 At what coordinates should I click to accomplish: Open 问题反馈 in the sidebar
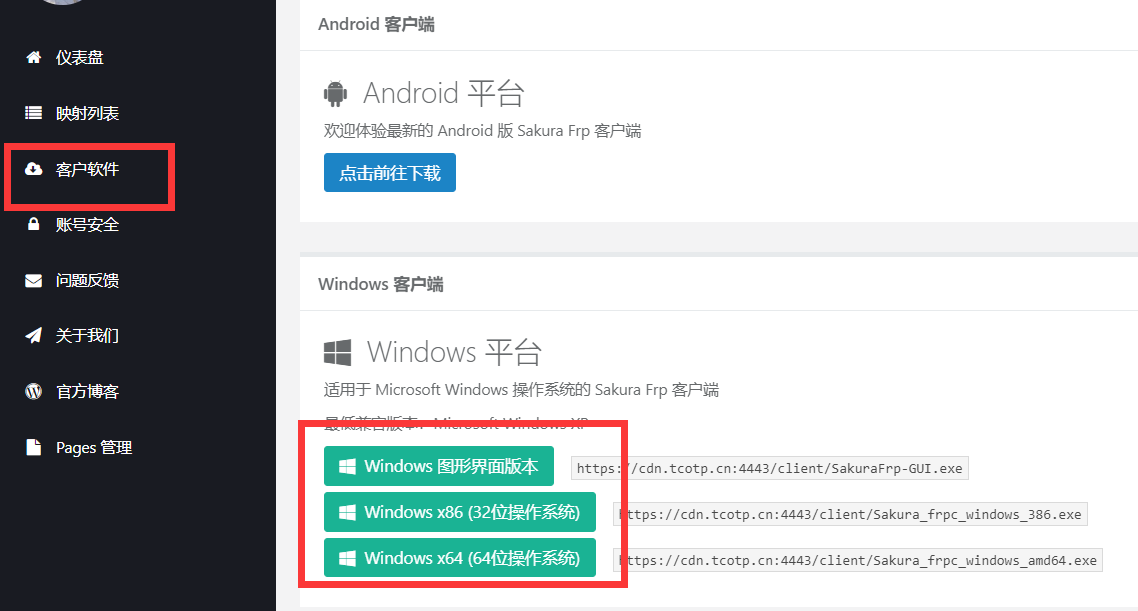point(88,280)
